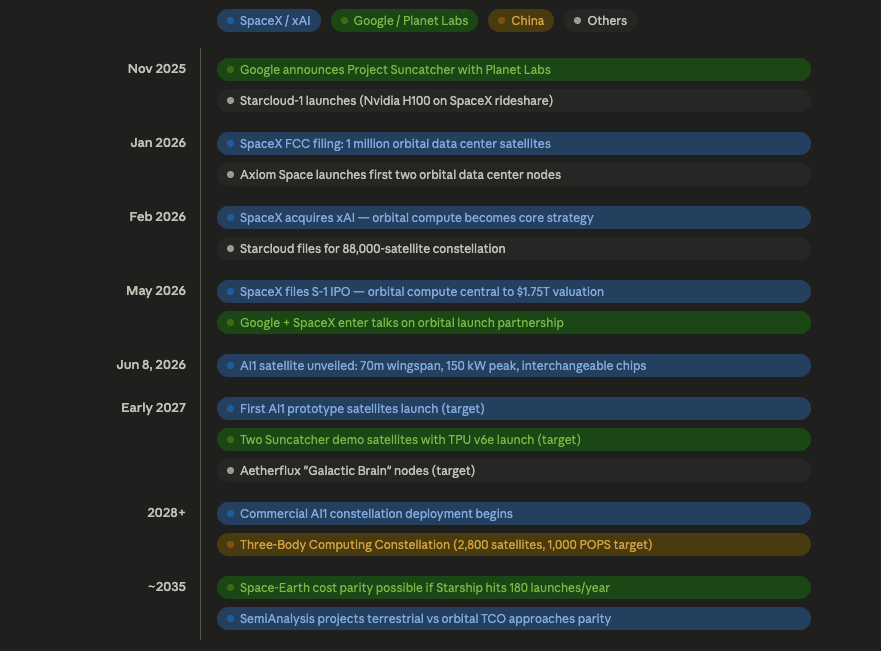Open the Three-Body Computing Constellation entry
The image size is (881, 651).
(514, 545)
